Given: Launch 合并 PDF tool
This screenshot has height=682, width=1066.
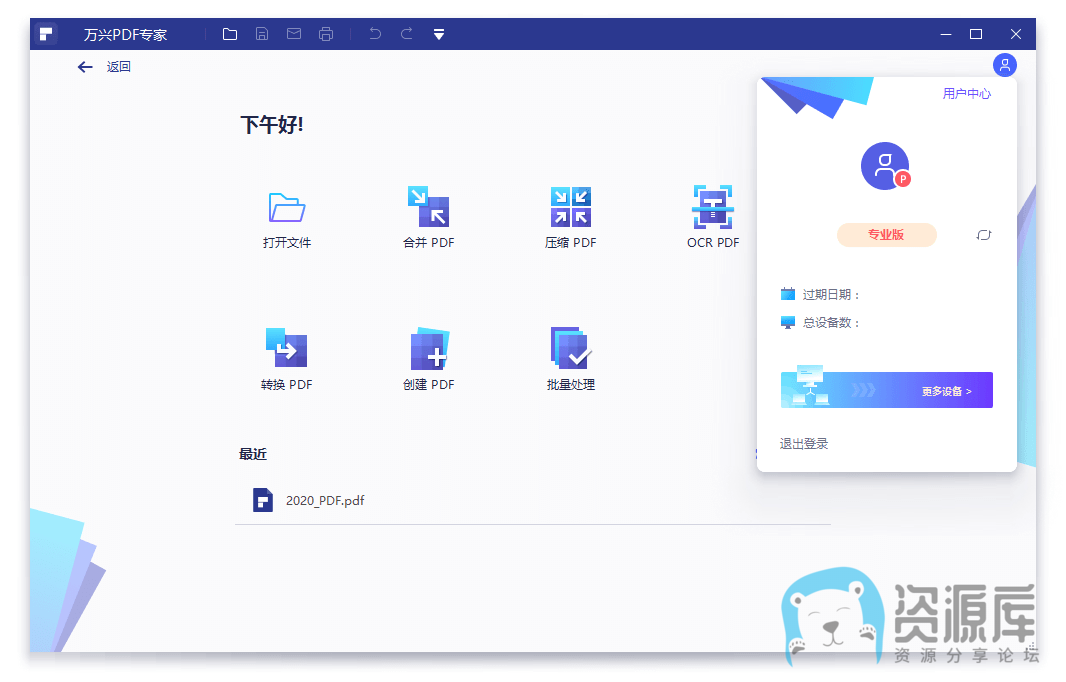Looking at the screenshot, I should tap(428, 217).
